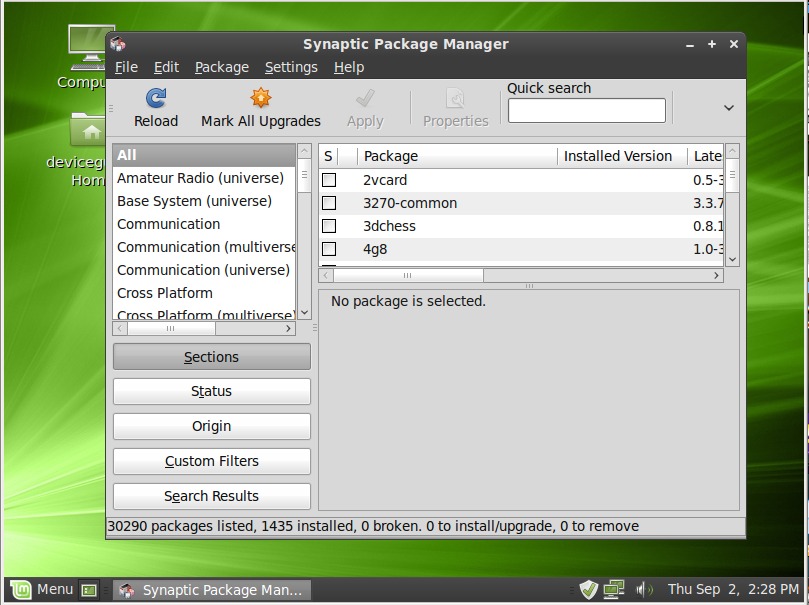Click the volume speaker tray icon
The width and height of the screenshot is (809, 605).
pos(644,589)
